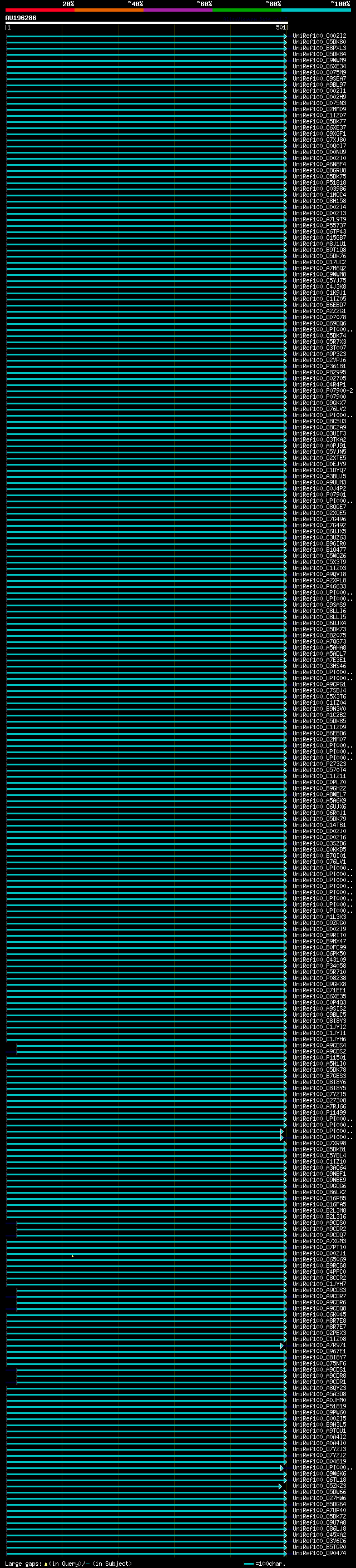Select the UniRef100_Q002I0 label
Viewport: 356px width, 1568px height.
[x=319, y=159]
